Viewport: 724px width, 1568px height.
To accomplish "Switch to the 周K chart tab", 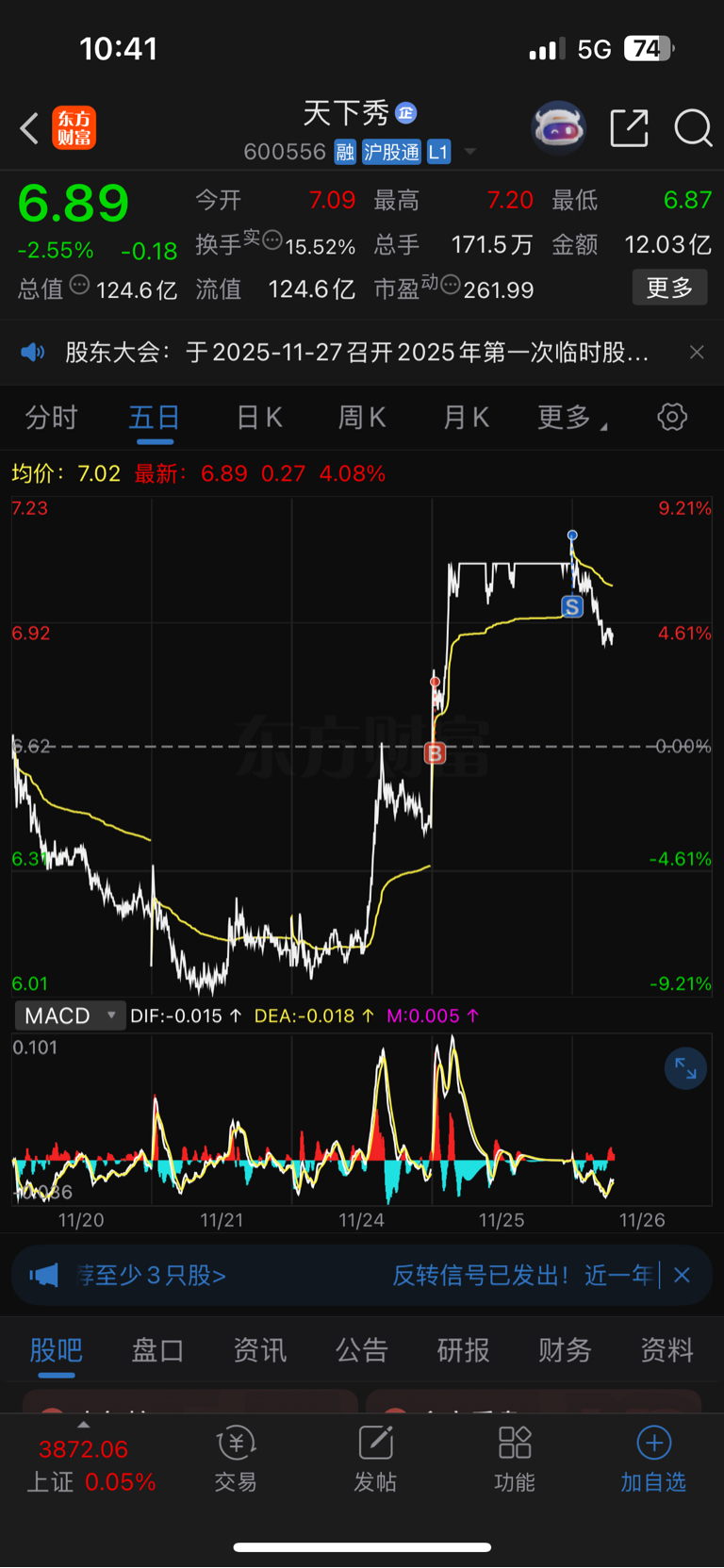I will [362, 417].
